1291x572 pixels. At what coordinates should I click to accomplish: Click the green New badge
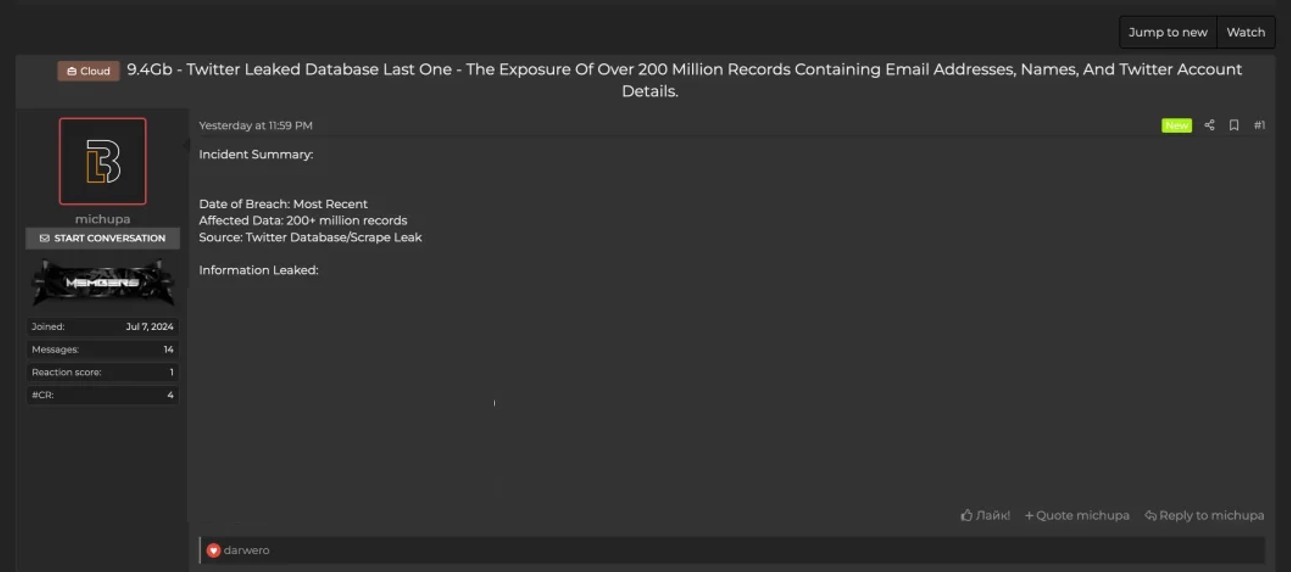click(x=1176, y=125)
